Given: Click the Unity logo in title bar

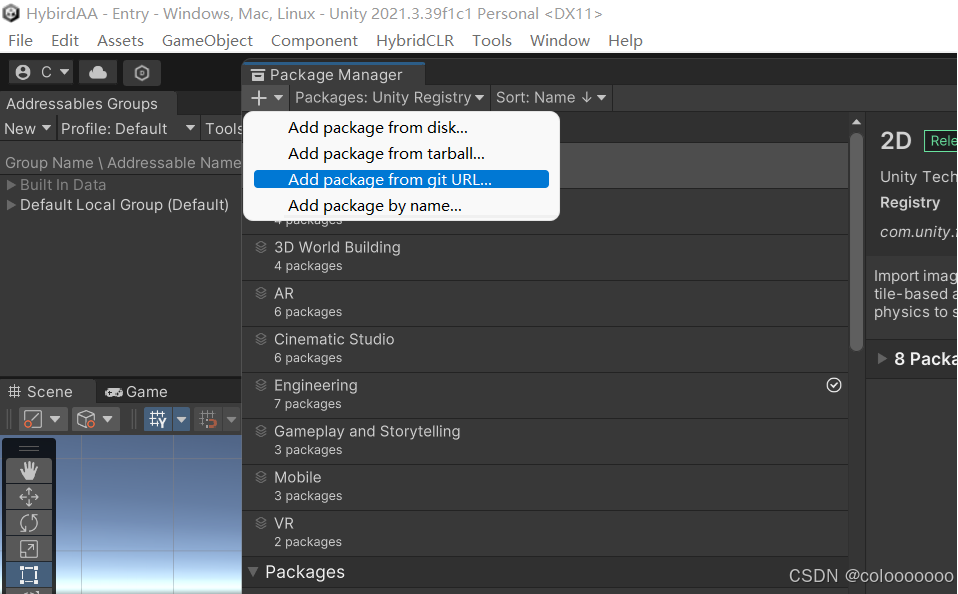Looking at the screenshot, I should click(x=12, y=13).
